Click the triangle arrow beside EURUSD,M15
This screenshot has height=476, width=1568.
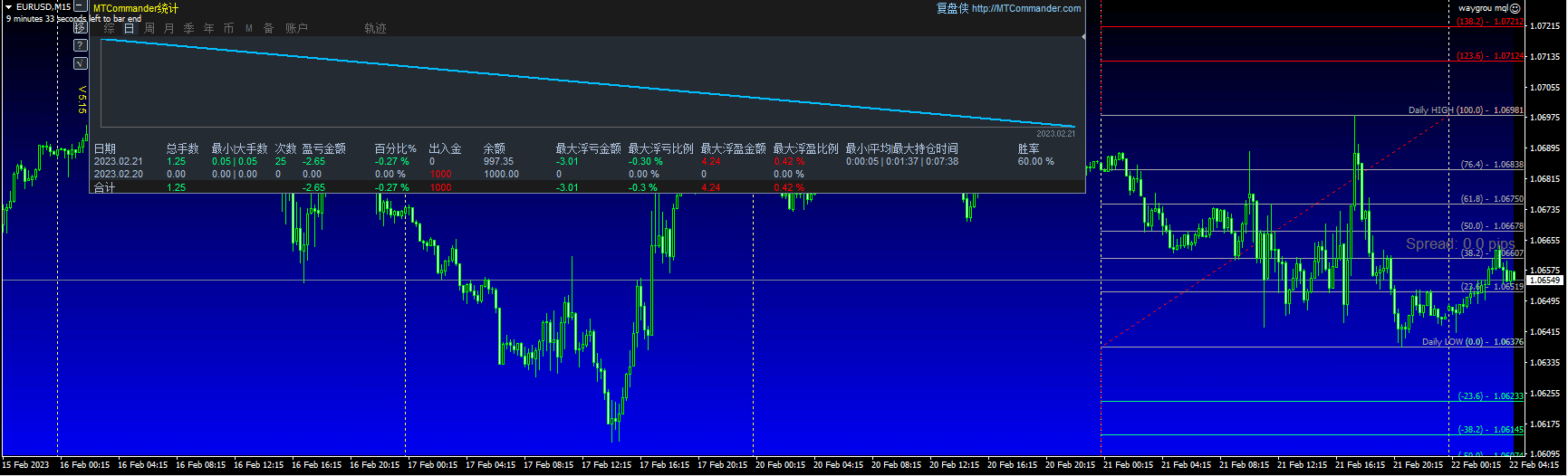8,6
